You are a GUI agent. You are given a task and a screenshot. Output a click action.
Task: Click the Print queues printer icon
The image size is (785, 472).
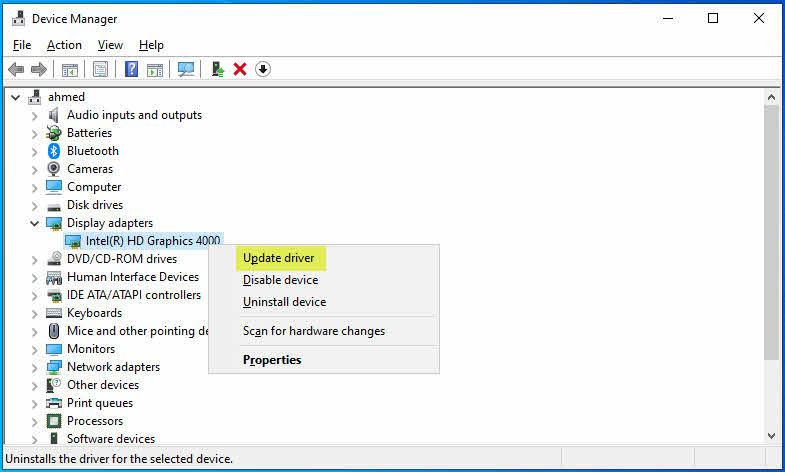point(54,403)
